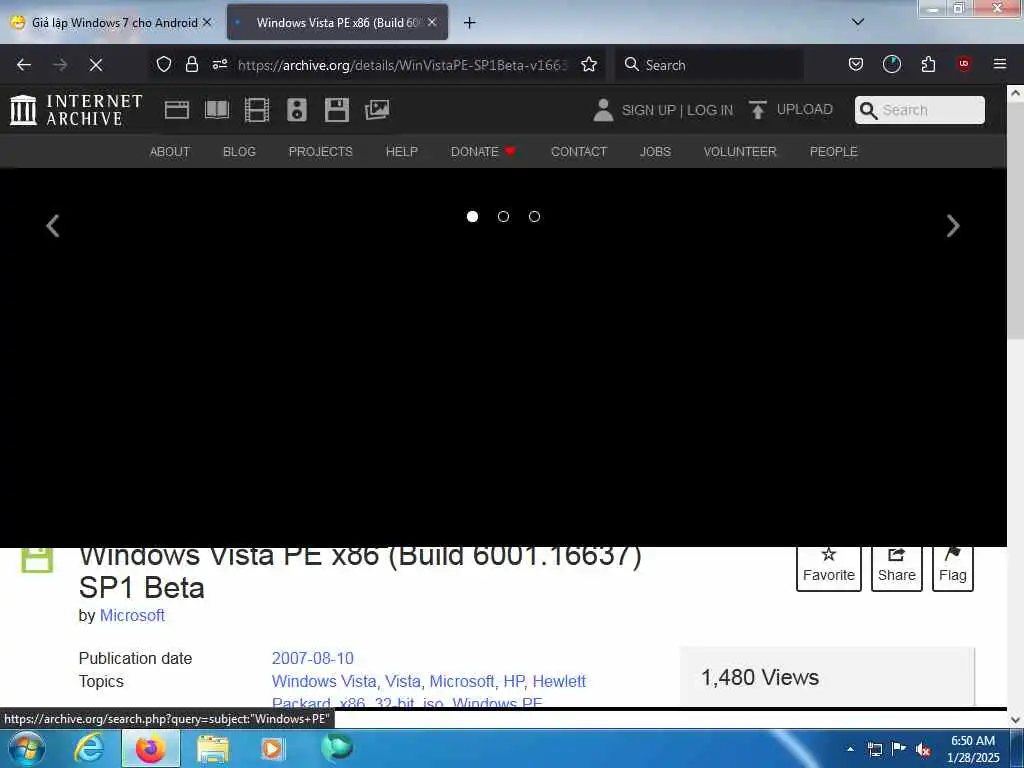Stop loading the page
The width and height of the screenshot is (1024, 768).
coord(95,65)
